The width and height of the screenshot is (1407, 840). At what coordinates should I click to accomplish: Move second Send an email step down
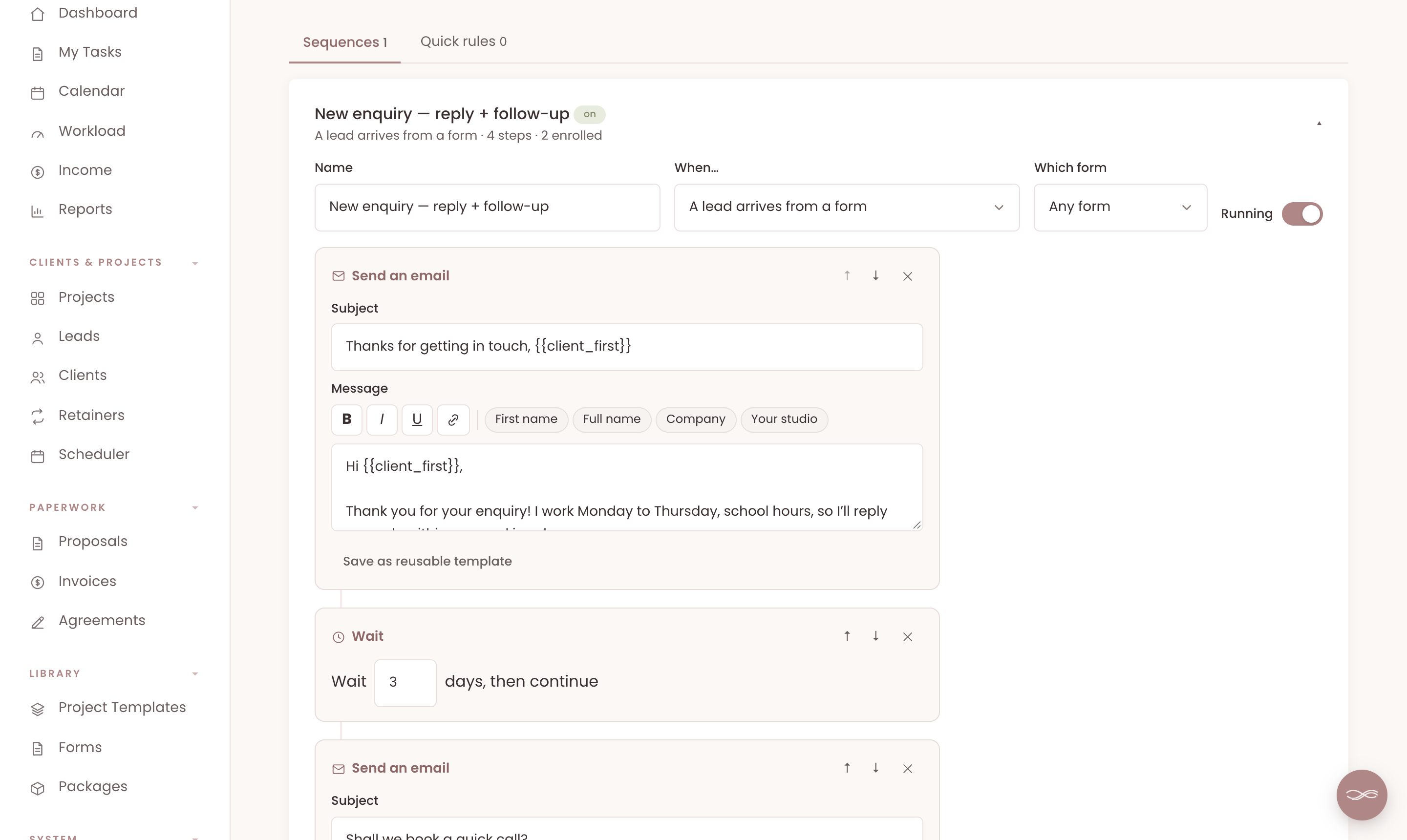(876, 768)
